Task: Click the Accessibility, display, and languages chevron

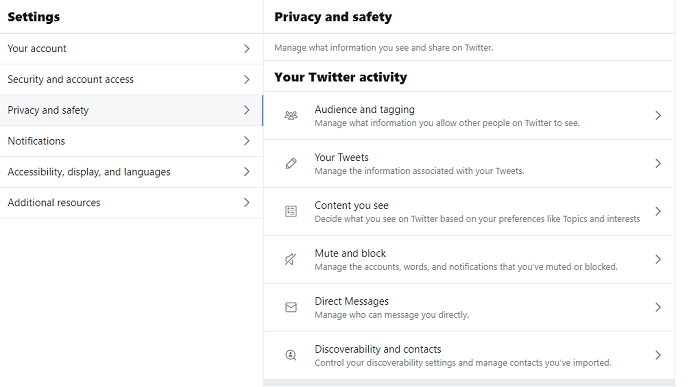Action: pyautogui.click(x=246, y=172)
